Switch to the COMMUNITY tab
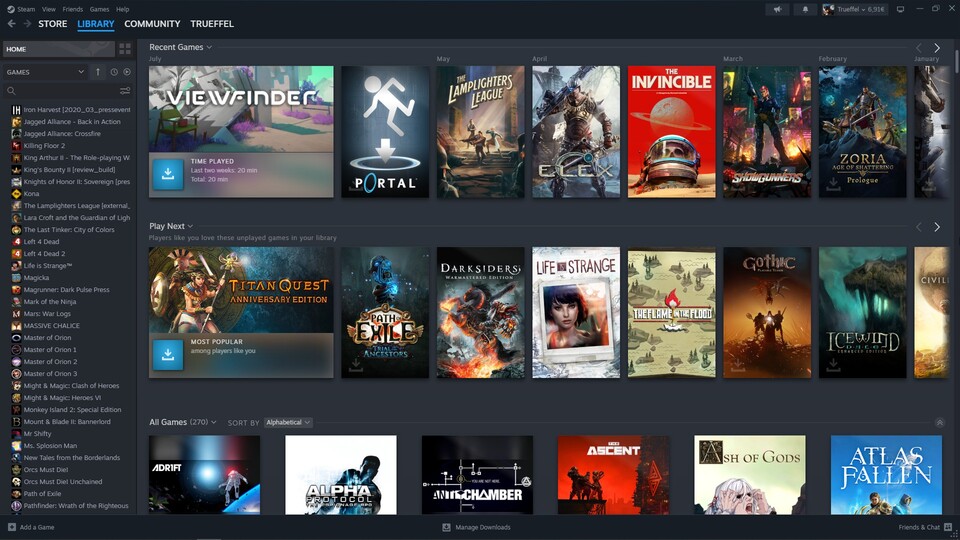 click(x=152, y=24)
